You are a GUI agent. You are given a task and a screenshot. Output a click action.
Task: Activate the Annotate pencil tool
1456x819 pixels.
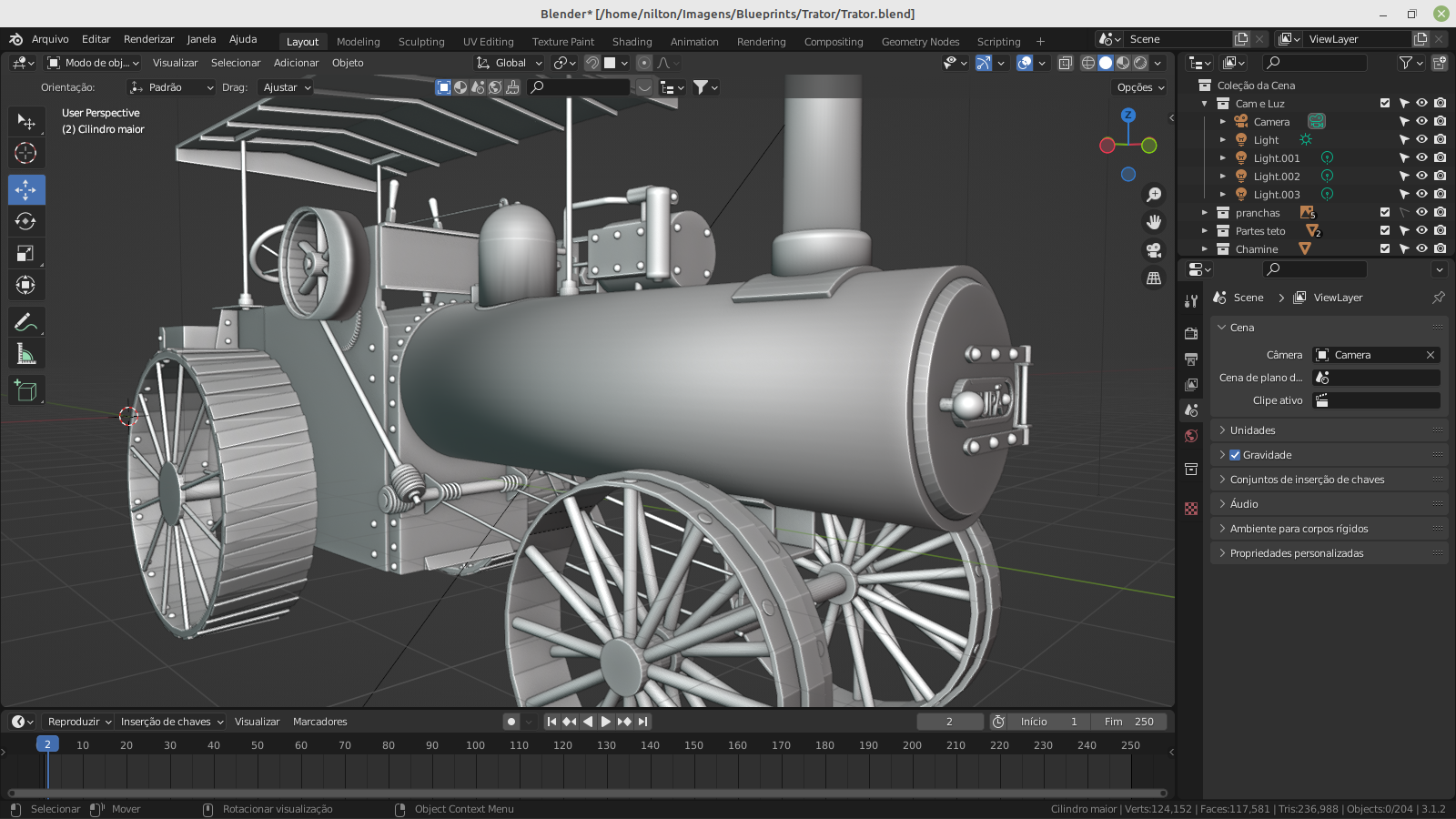coord(25,322)
